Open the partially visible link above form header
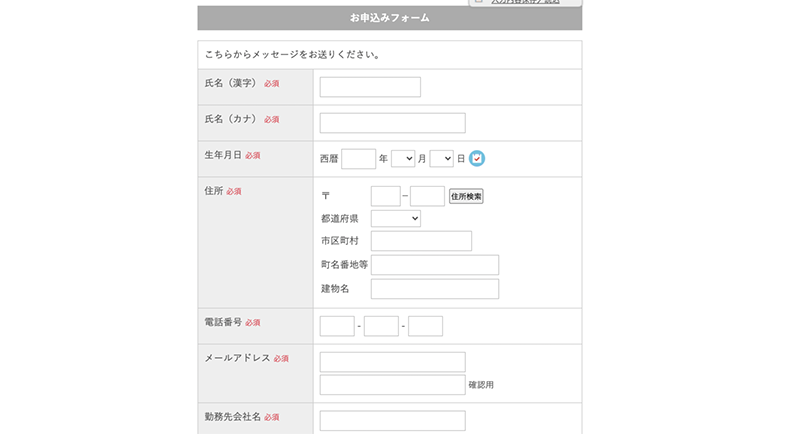The height and width of the screenshot is (434, 800). click(x=524, y=3)
